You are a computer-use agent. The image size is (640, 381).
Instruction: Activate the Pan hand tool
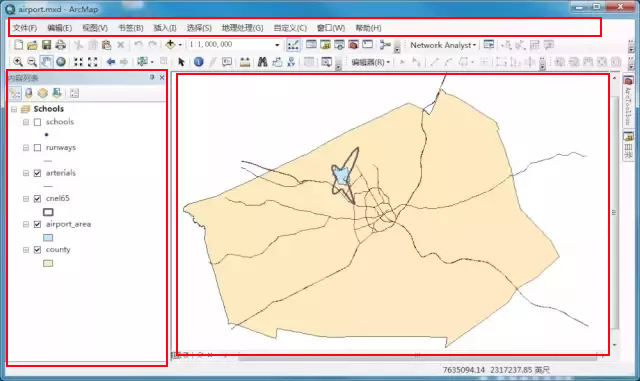[46, 62]
